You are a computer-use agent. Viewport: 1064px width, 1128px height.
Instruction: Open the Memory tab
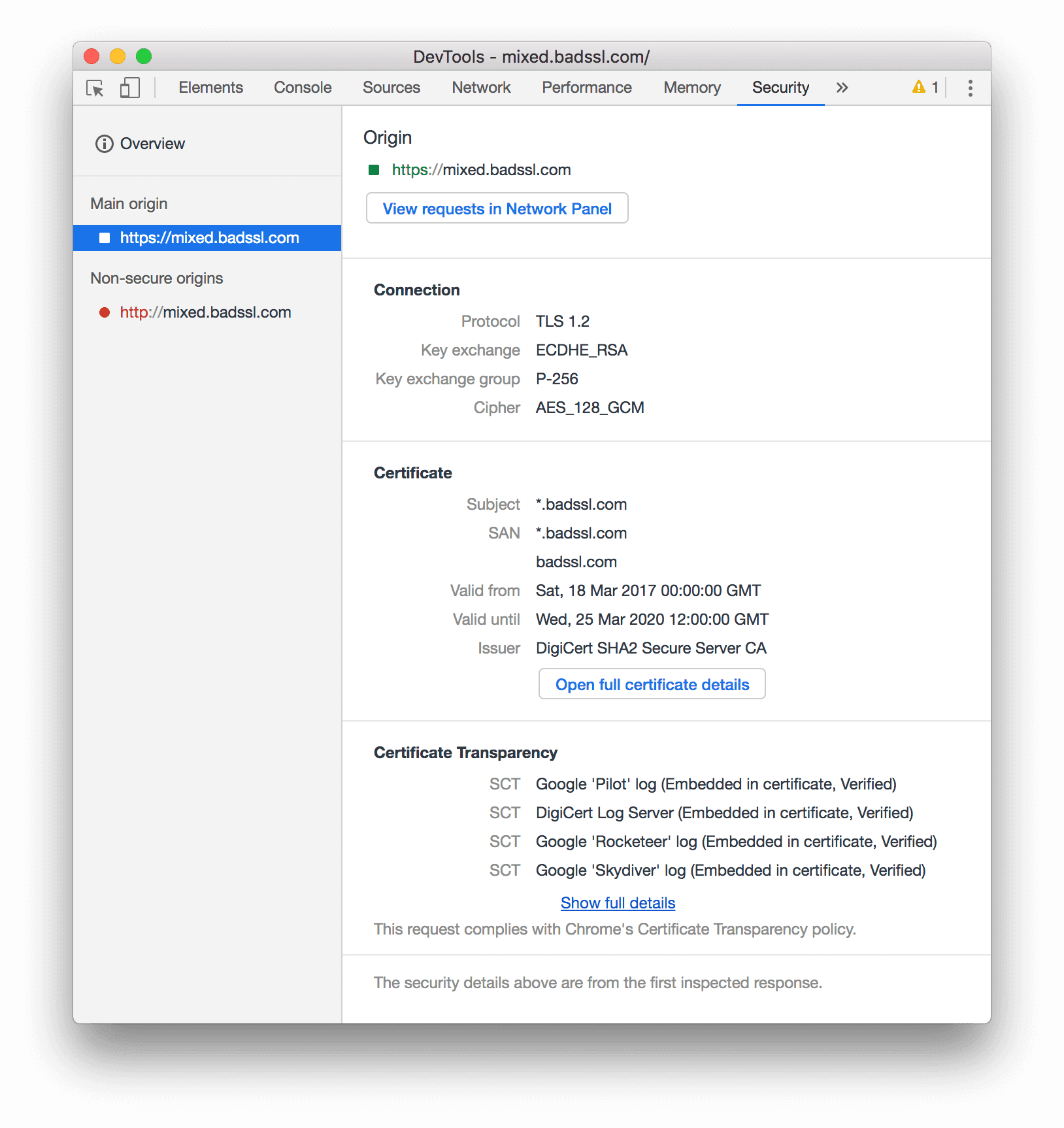(691, 87)
